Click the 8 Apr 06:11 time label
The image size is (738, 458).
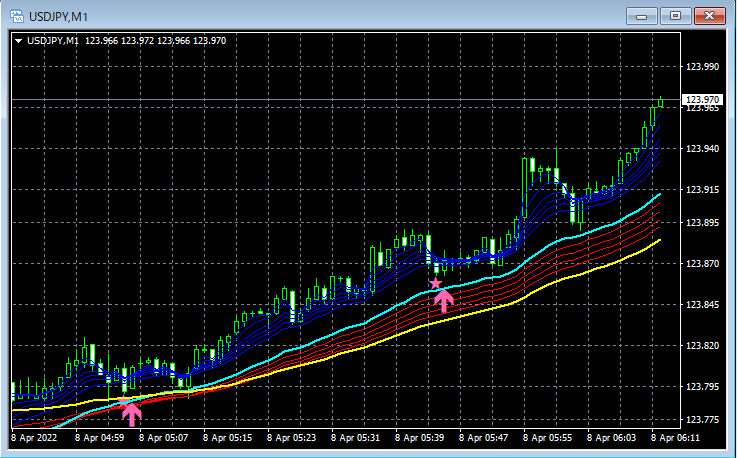pos(675,438)
